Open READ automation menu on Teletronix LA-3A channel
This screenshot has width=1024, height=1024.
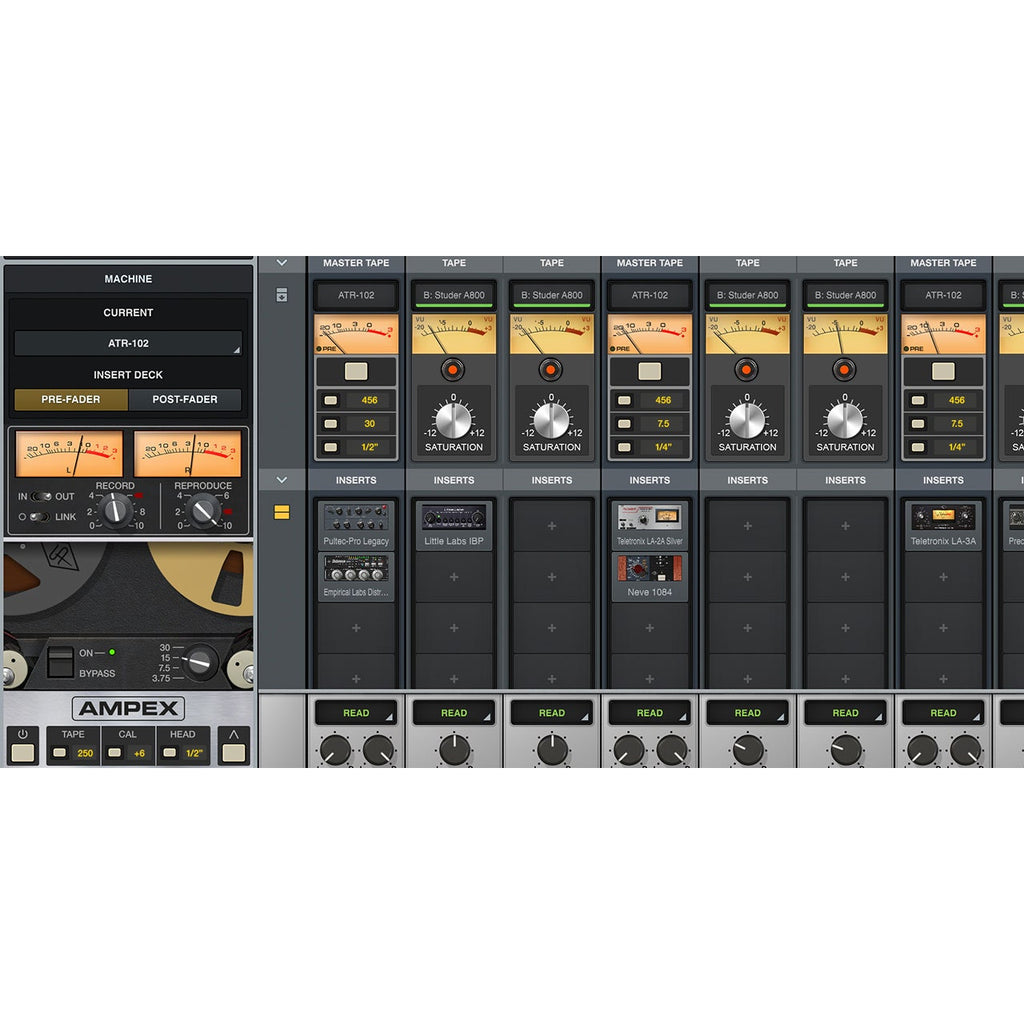pos(943,712)
